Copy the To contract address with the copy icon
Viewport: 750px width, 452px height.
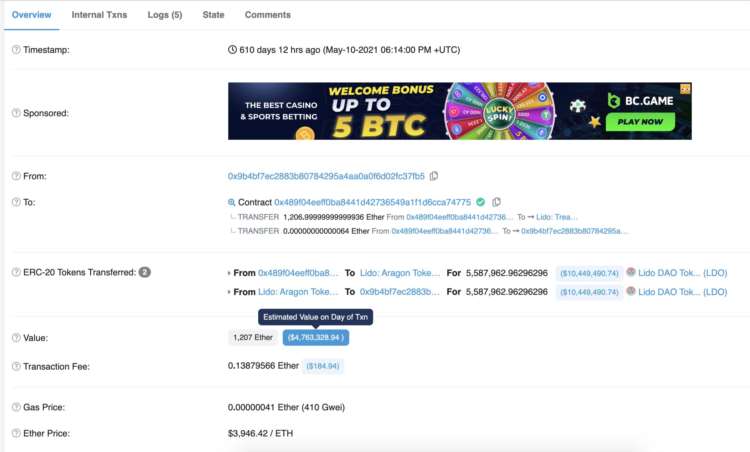click(x=497, y=202)
